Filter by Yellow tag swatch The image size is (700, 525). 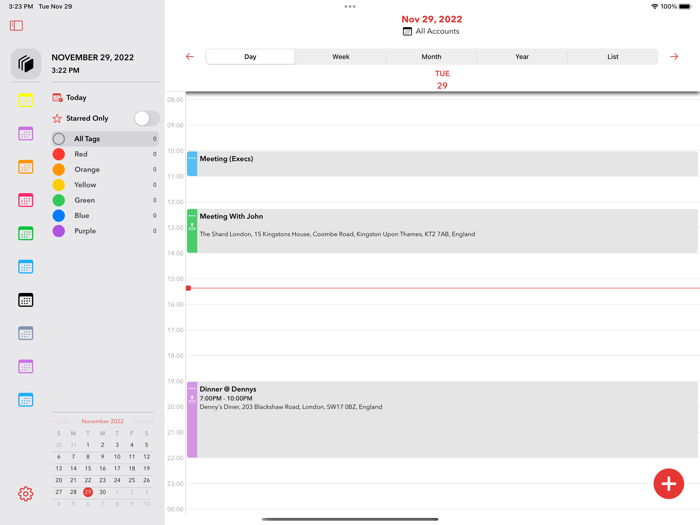[58, 185]
